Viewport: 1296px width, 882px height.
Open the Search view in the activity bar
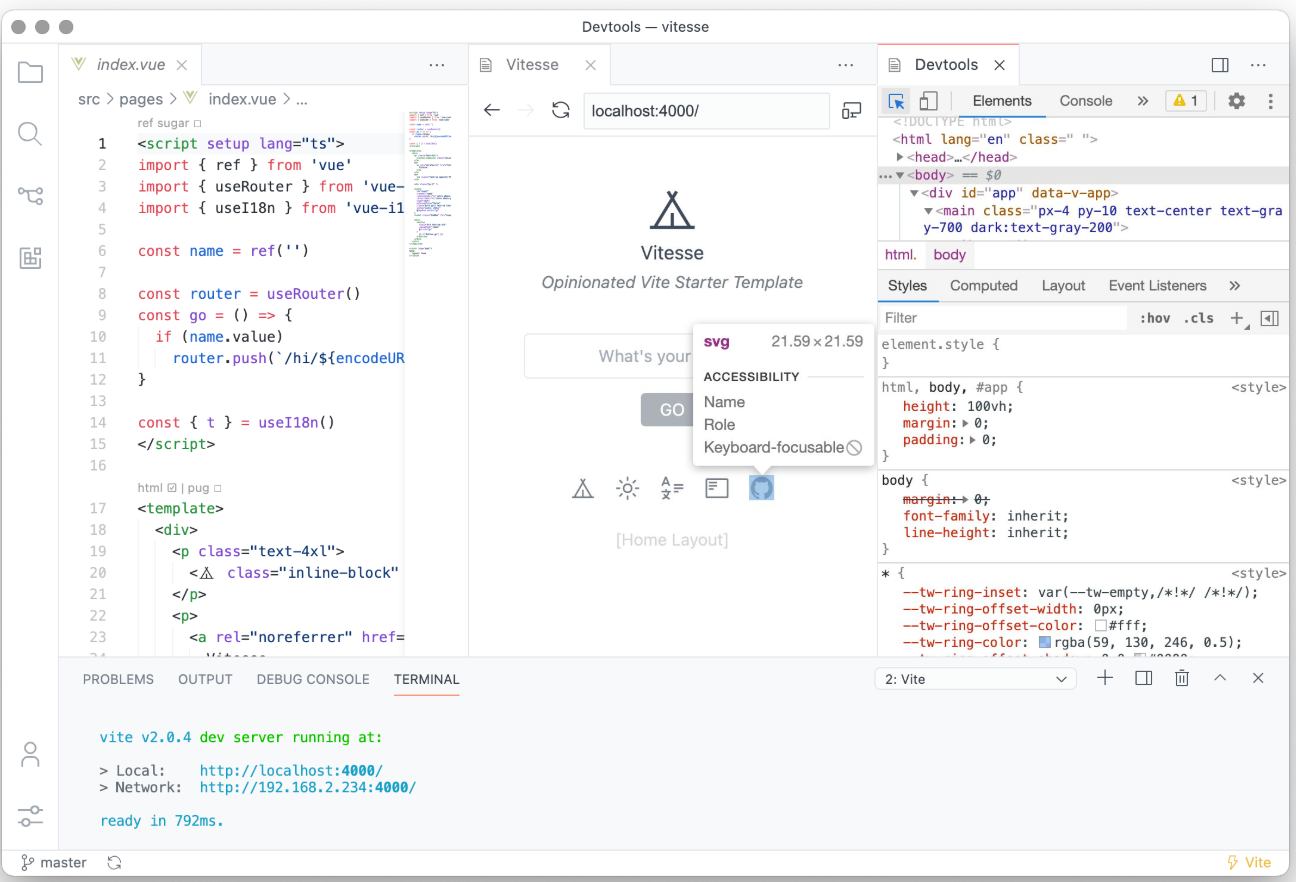coord(31,134)
